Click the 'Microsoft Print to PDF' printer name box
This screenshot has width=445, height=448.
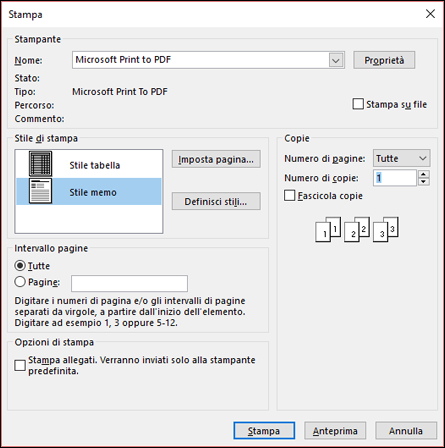pos(208,60)
